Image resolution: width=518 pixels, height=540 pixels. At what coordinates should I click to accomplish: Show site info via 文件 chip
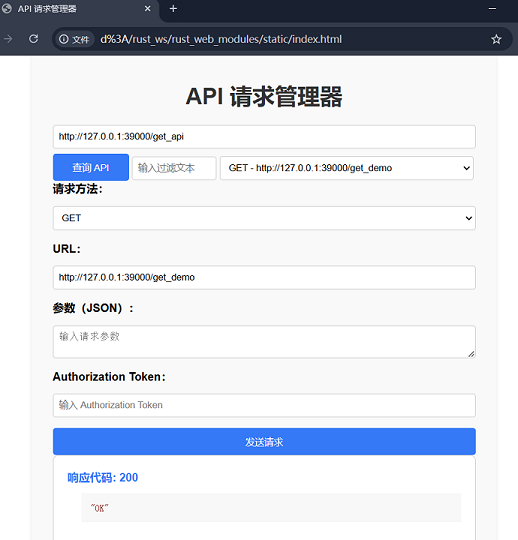[74, 39]
